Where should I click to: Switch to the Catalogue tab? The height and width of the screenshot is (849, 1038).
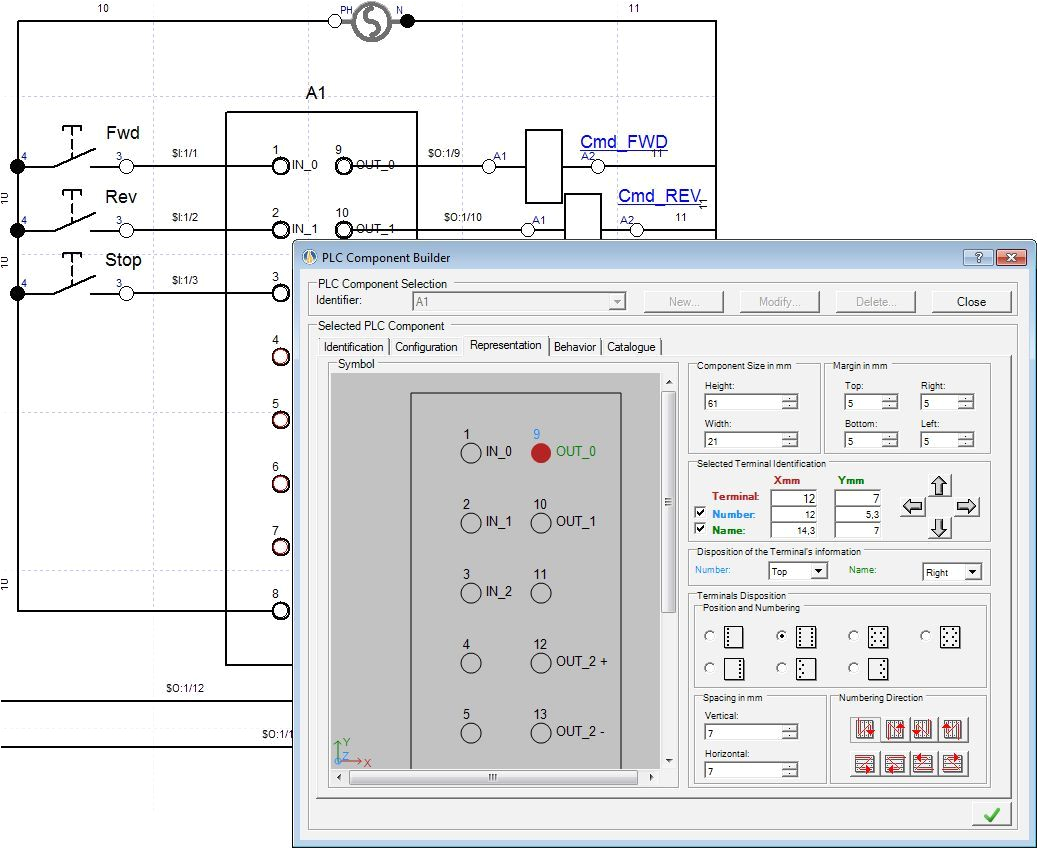click(632, 346)
